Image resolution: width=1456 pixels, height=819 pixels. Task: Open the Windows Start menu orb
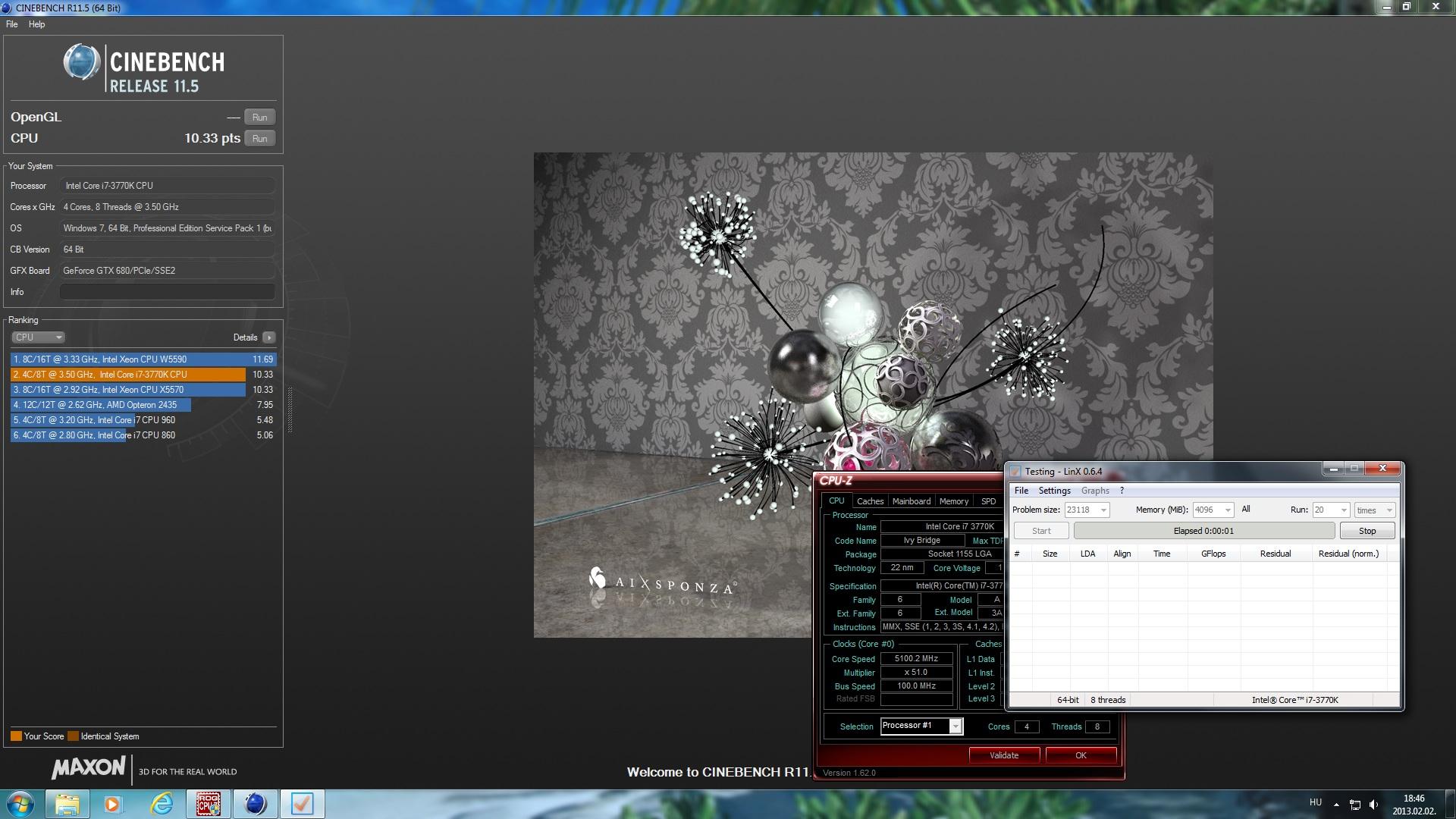pyautogui.click(x=20, y=803)
